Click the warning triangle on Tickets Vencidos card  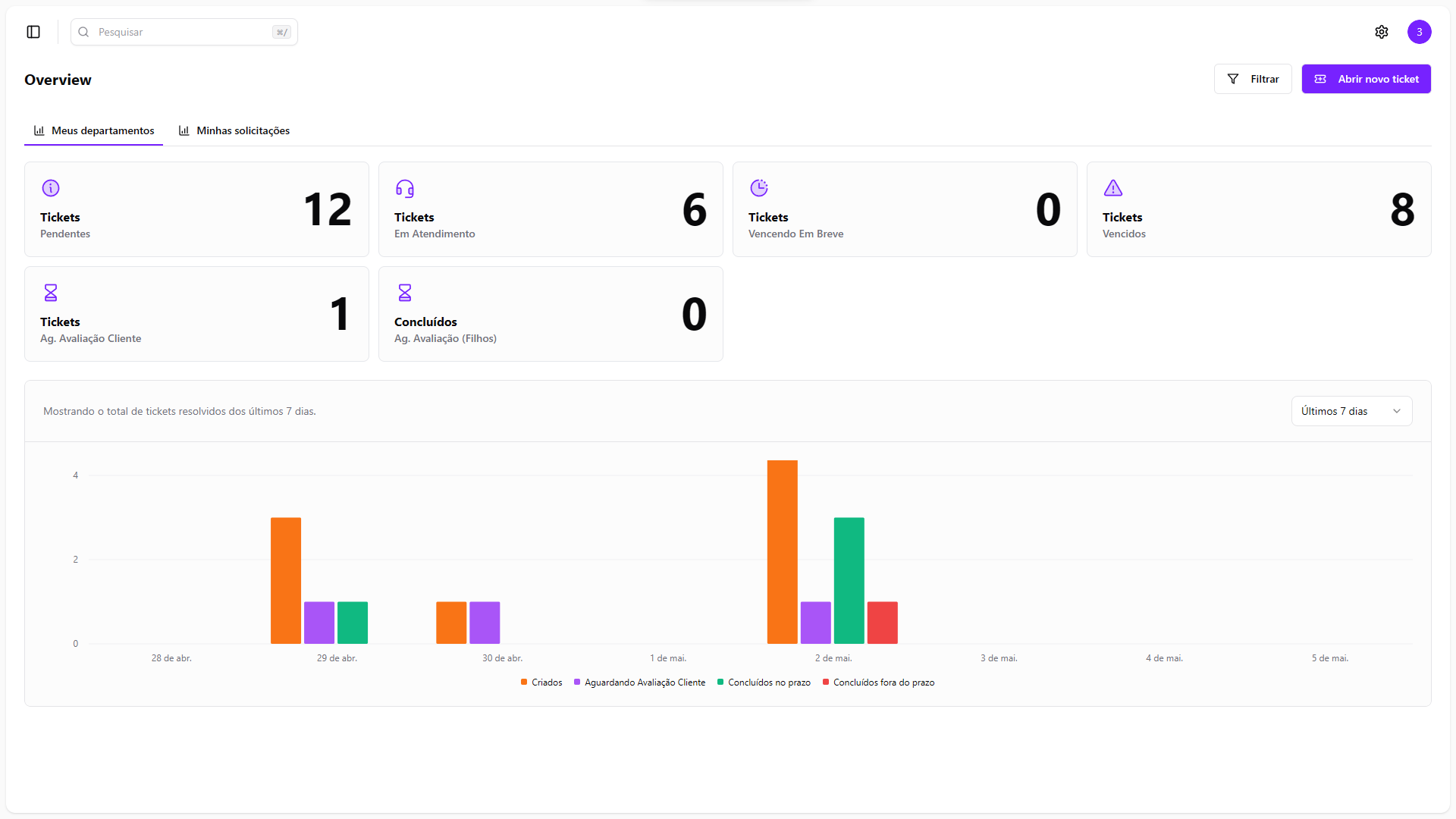pos(1112,188)
